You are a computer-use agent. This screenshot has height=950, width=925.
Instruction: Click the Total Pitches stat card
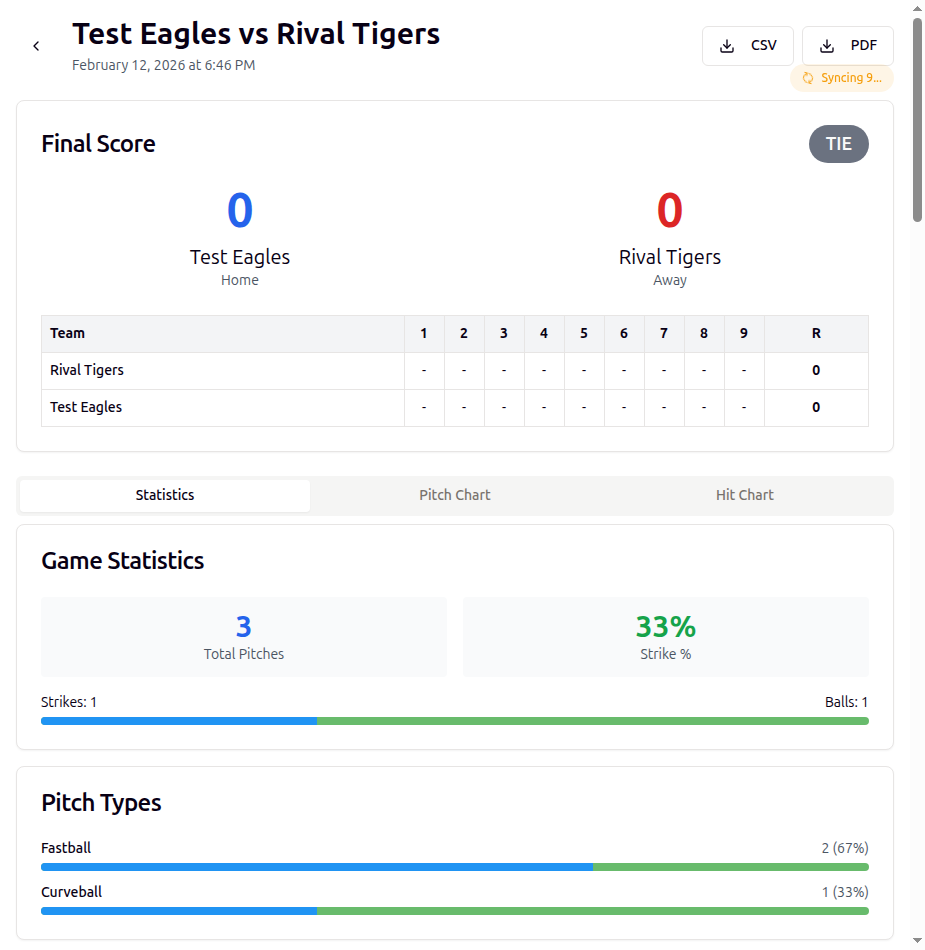point(243,636)
